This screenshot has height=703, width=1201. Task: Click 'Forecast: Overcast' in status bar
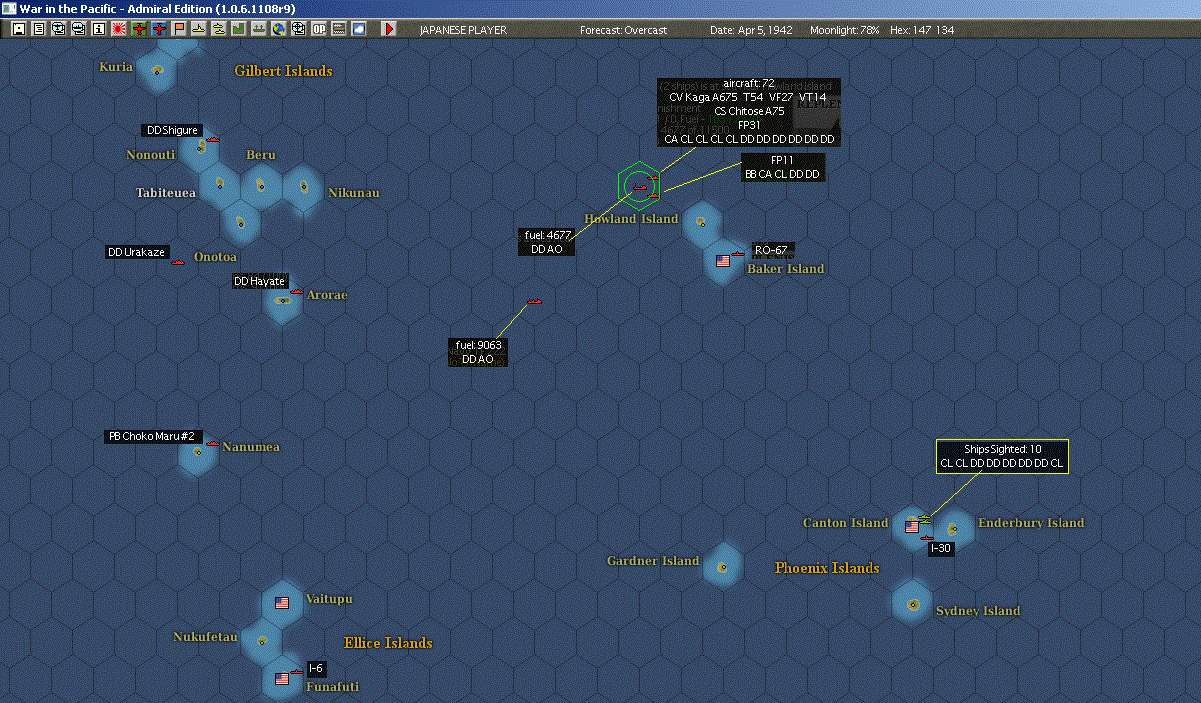pyautogui.click(x=623, y=30)
